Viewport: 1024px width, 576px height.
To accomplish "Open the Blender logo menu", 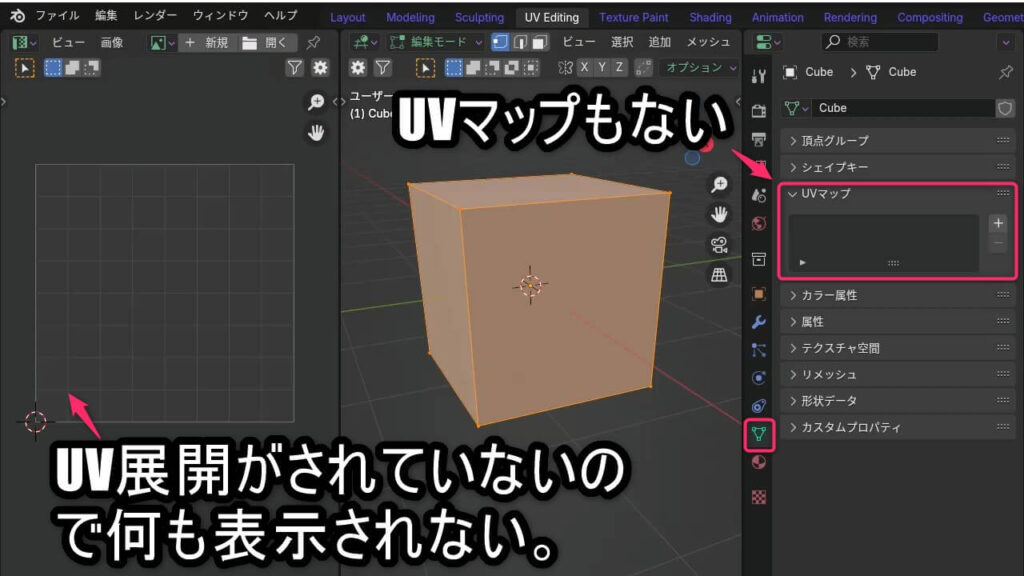I will pos(18,16).
